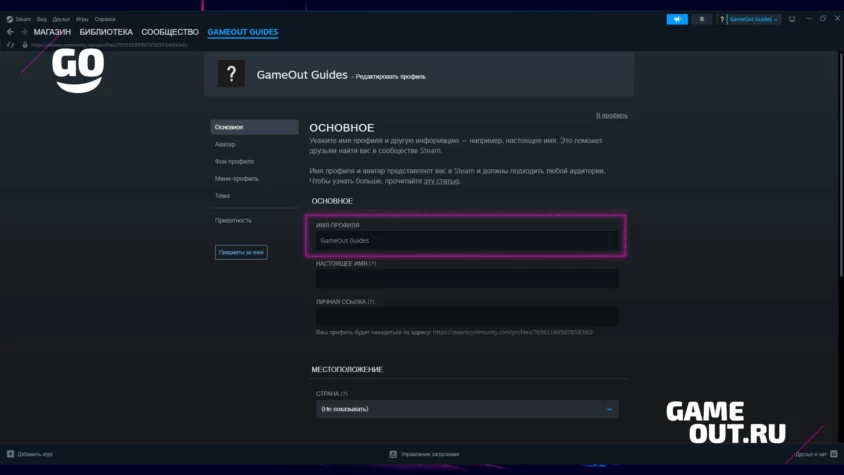Open the Игры menu

(x=82, y=19)
